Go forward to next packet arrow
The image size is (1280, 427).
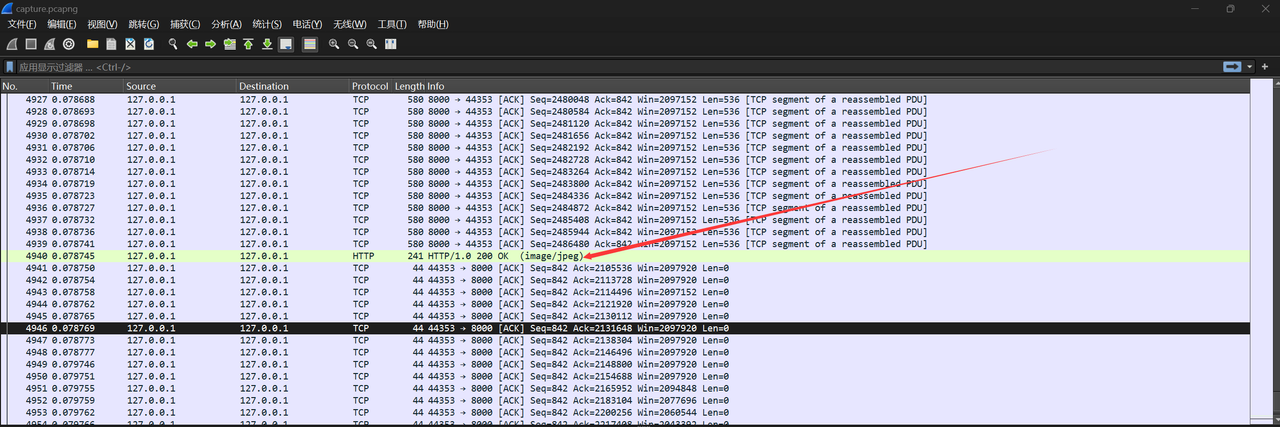(x=210, y=44)
